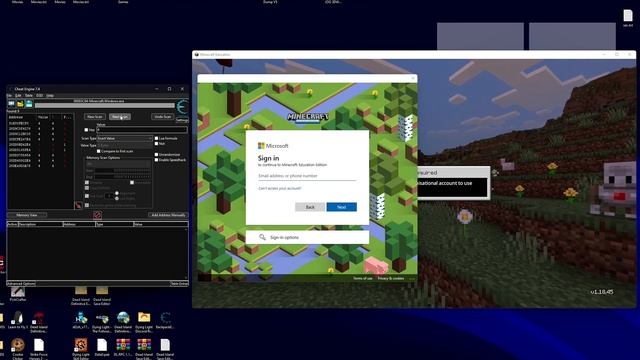The width and height of the screenshot is (640, 360).
Task: Open Sign-in options
Action: (307, 237)
